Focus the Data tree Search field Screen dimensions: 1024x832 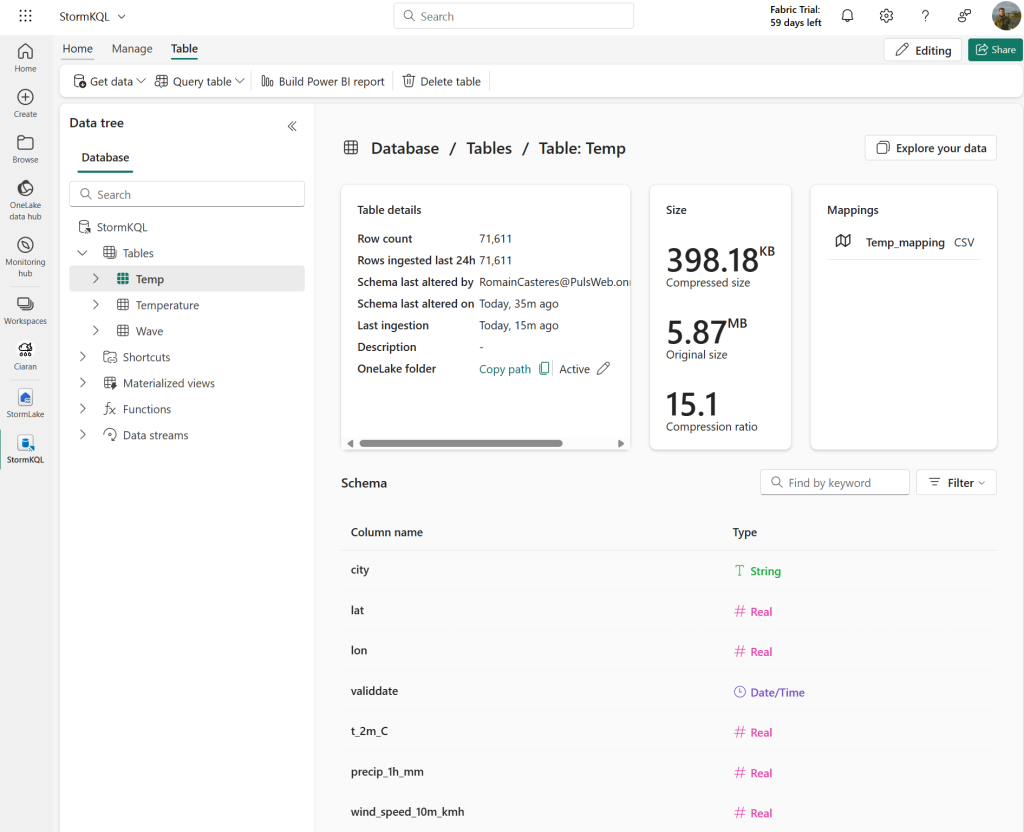tap(187, 194)
